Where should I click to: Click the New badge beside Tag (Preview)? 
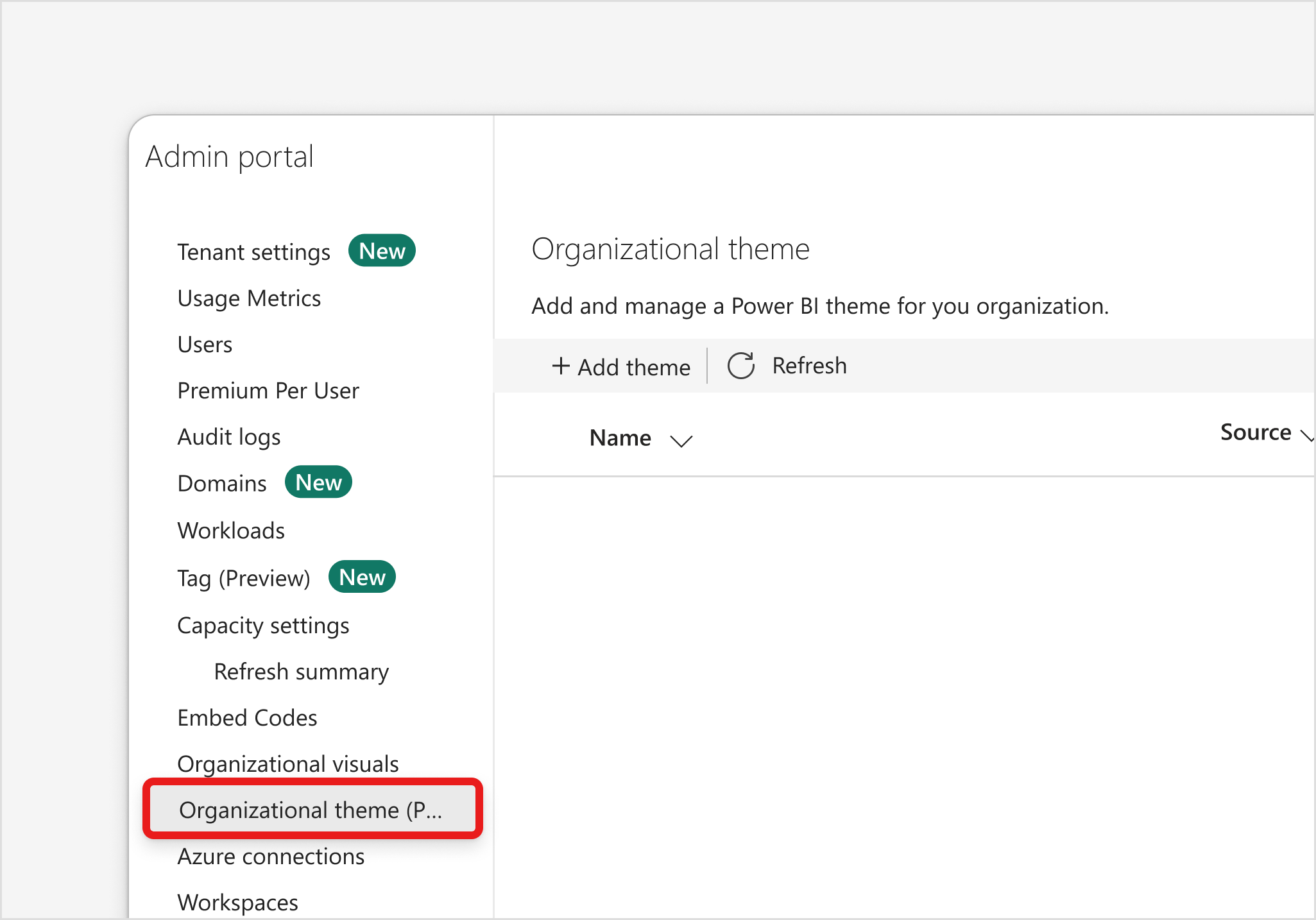(x=362, y=577)
